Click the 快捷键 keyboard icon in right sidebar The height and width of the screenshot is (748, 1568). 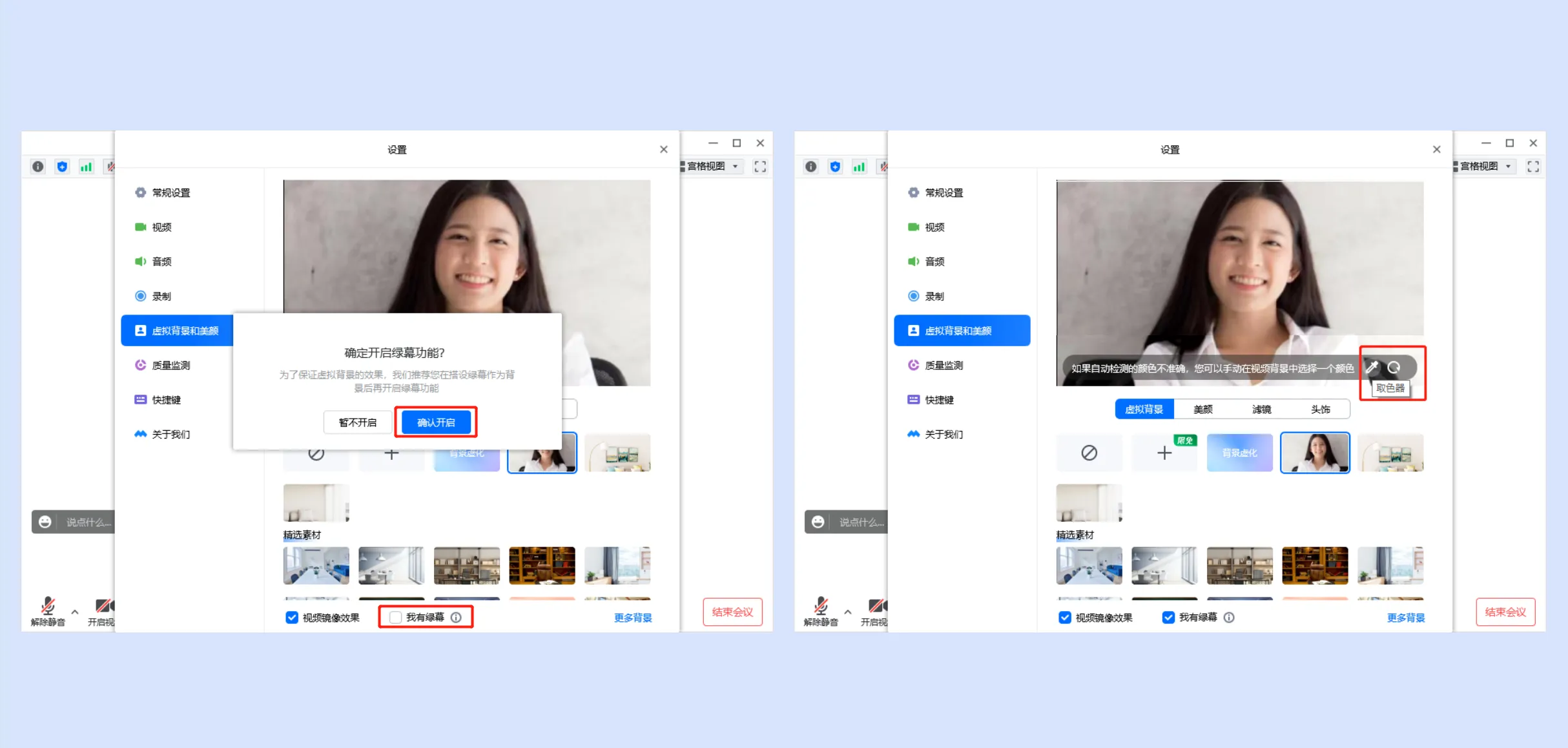[913, 399]
